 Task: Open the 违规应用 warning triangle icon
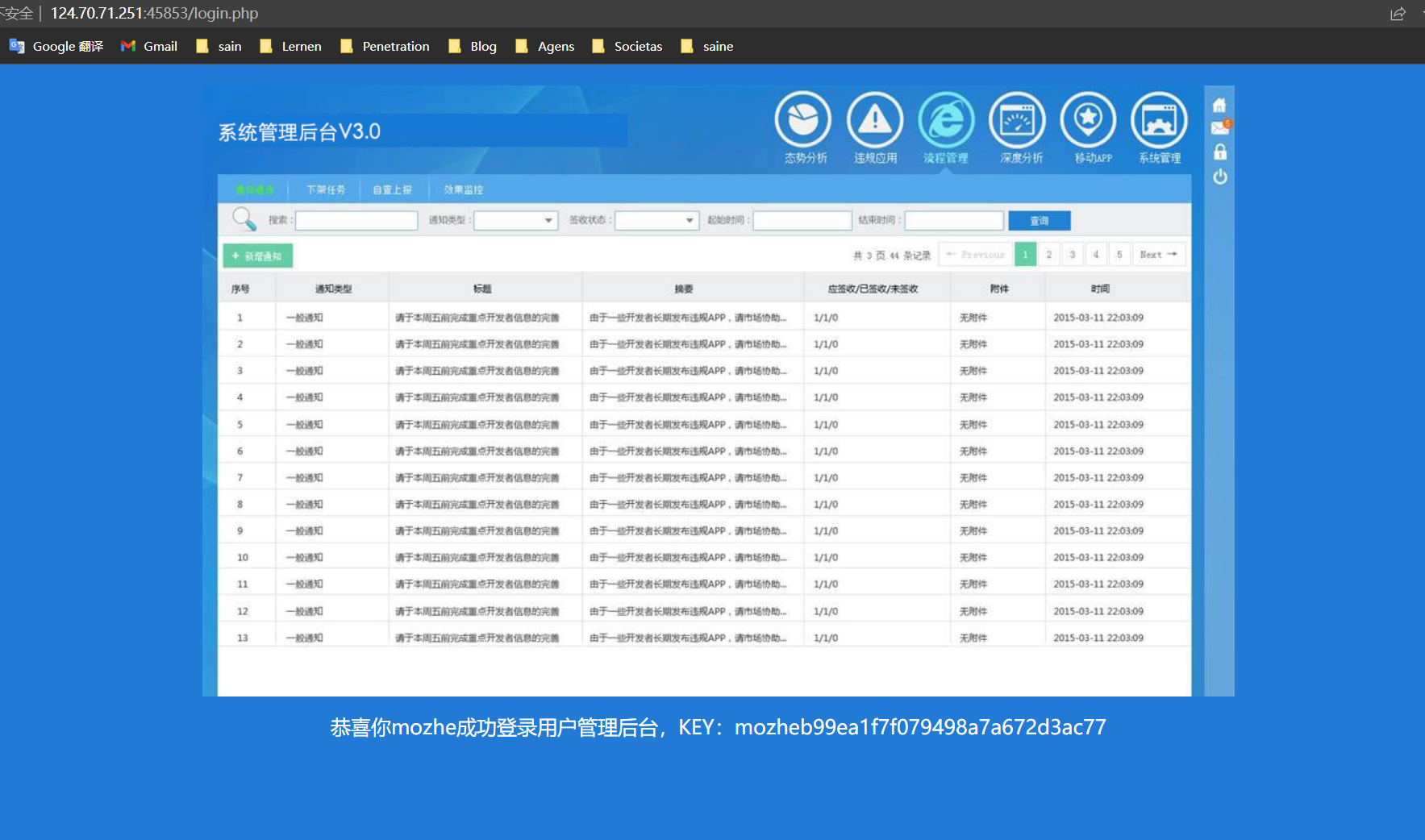click(875, 120)
